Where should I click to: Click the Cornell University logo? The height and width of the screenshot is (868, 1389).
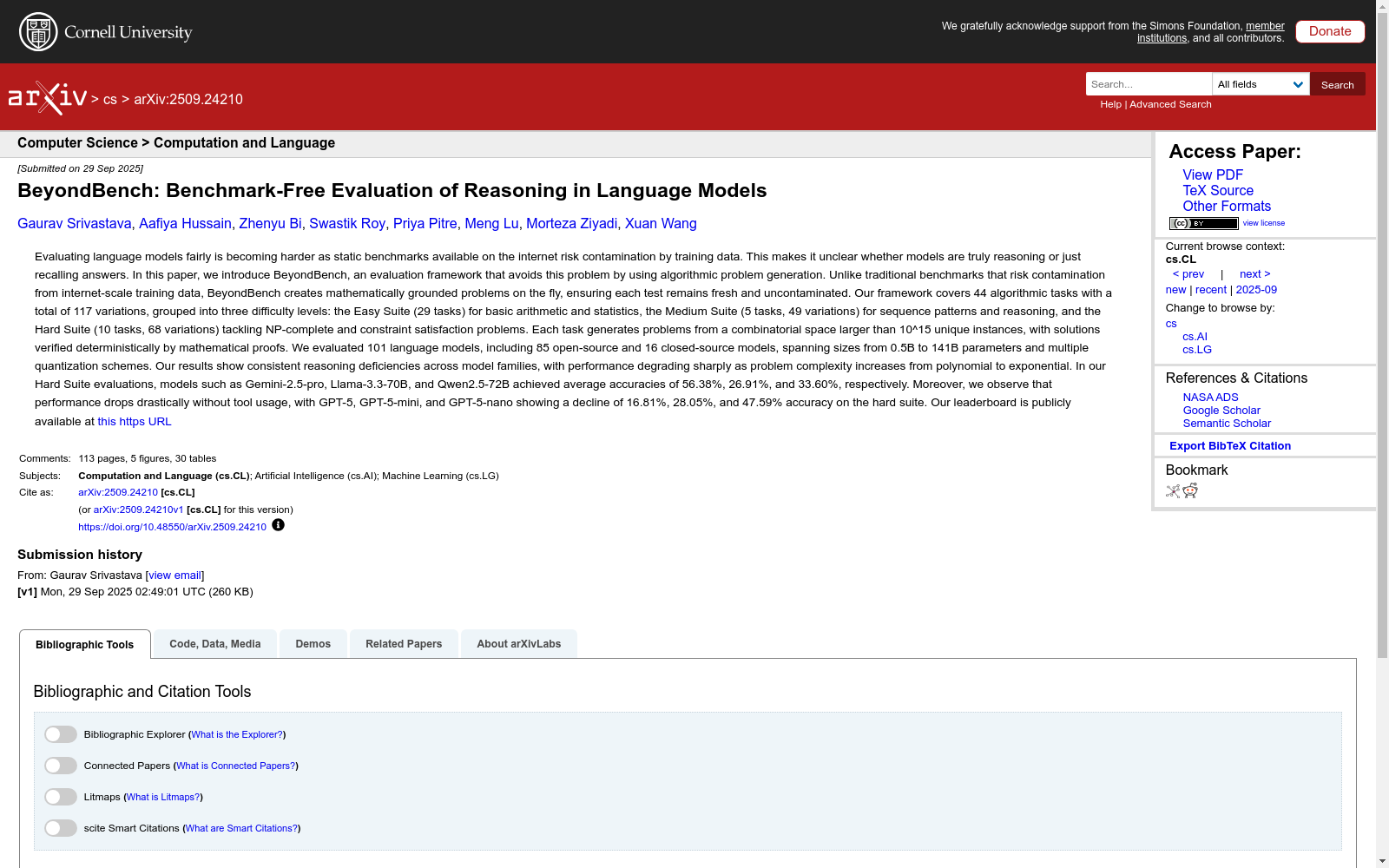click(x=106, y=32)
